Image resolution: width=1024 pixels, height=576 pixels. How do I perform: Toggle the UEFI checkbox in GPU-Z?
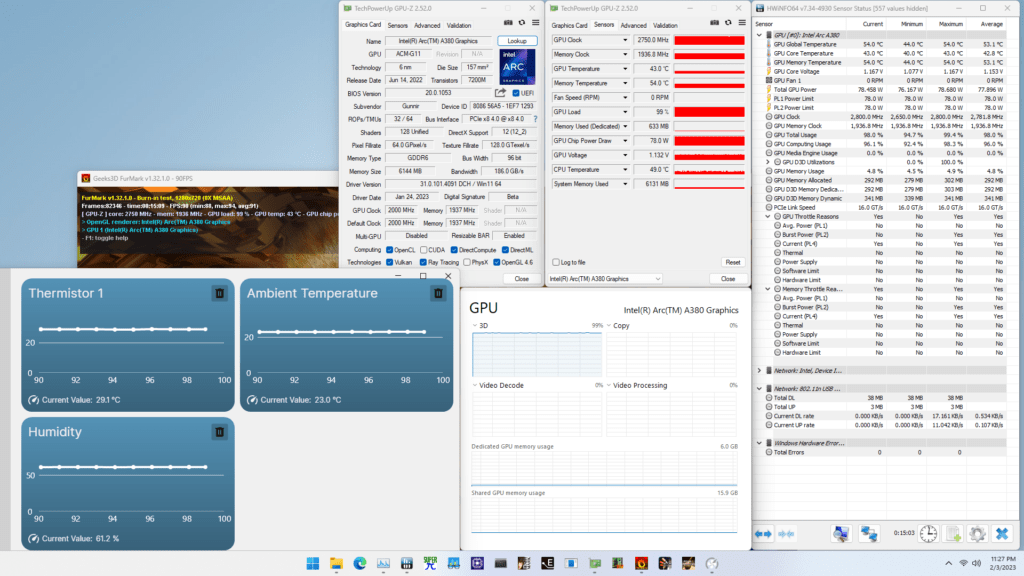click(x=516, y=93)
